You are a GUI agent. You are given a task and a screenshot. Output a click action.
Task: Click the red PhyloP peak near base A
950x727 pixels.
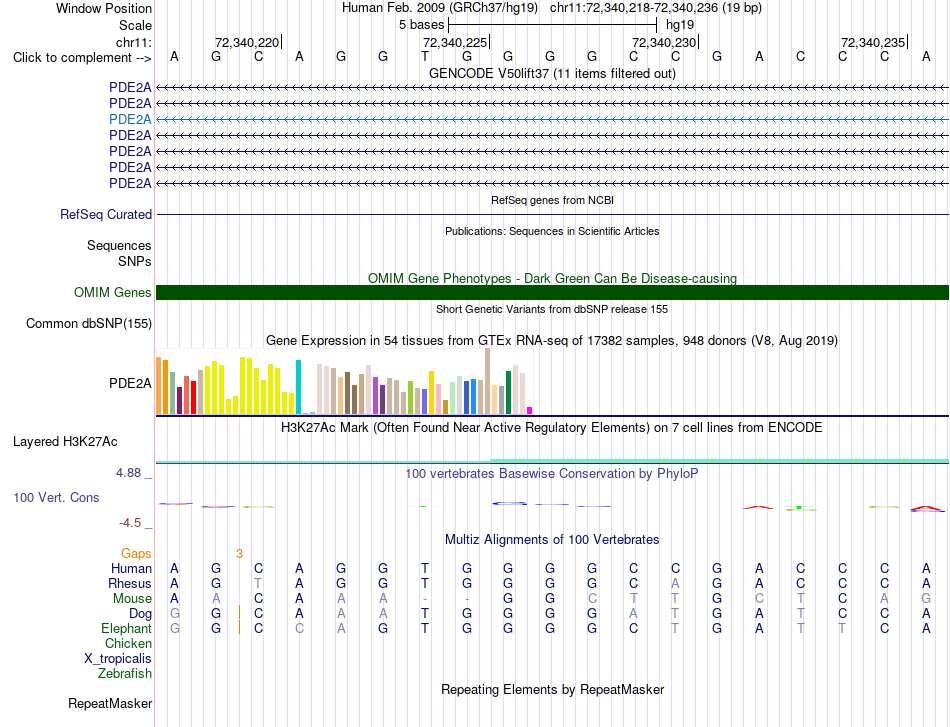pyautogui.click(x=759, y=507)
